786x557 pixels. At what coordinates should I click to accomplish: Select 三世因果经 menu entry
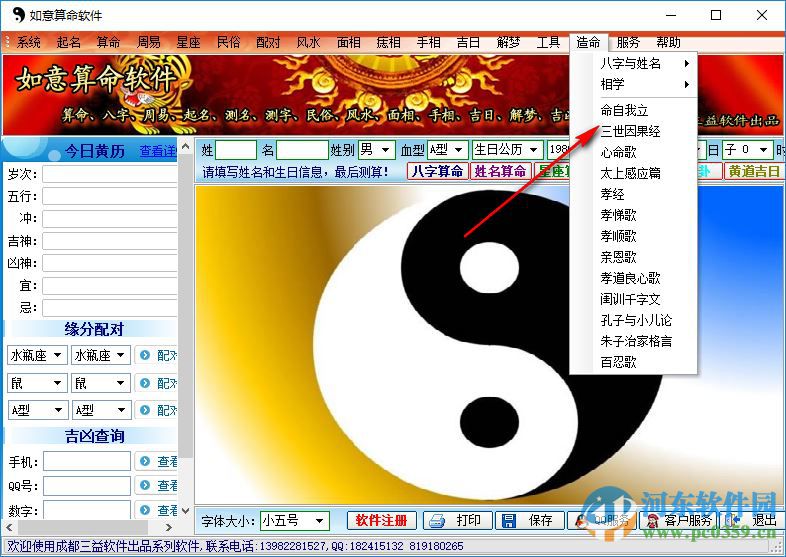point(634,131)
